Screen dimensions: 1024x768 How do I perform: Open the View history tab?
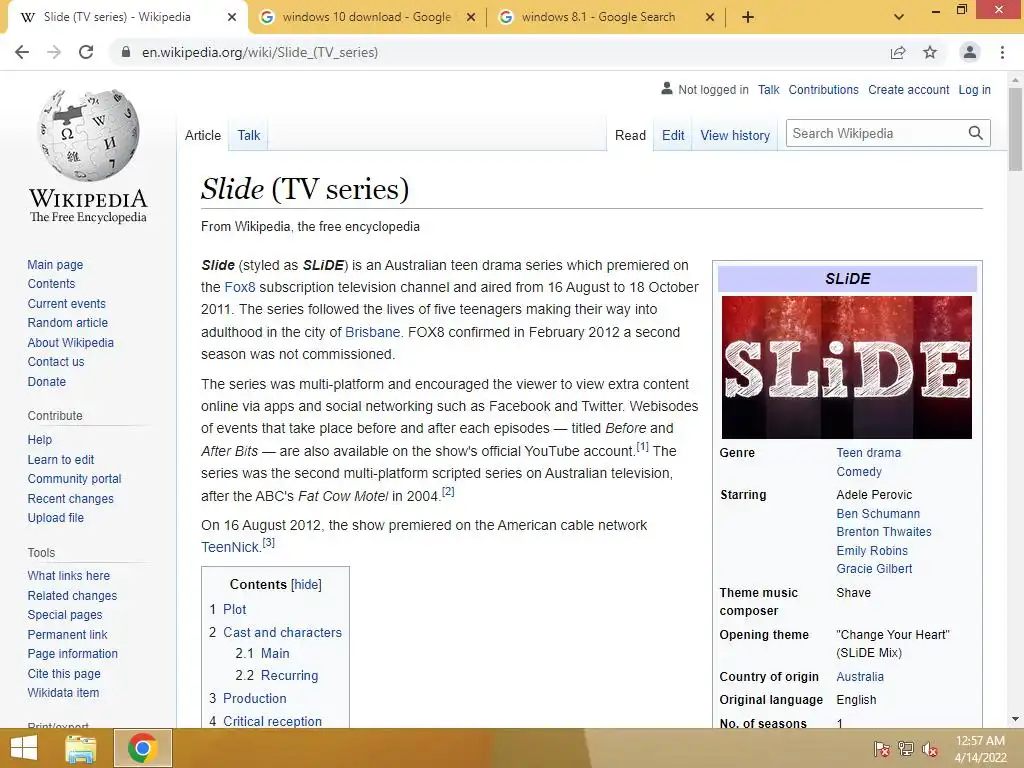[x=735, y=135]
